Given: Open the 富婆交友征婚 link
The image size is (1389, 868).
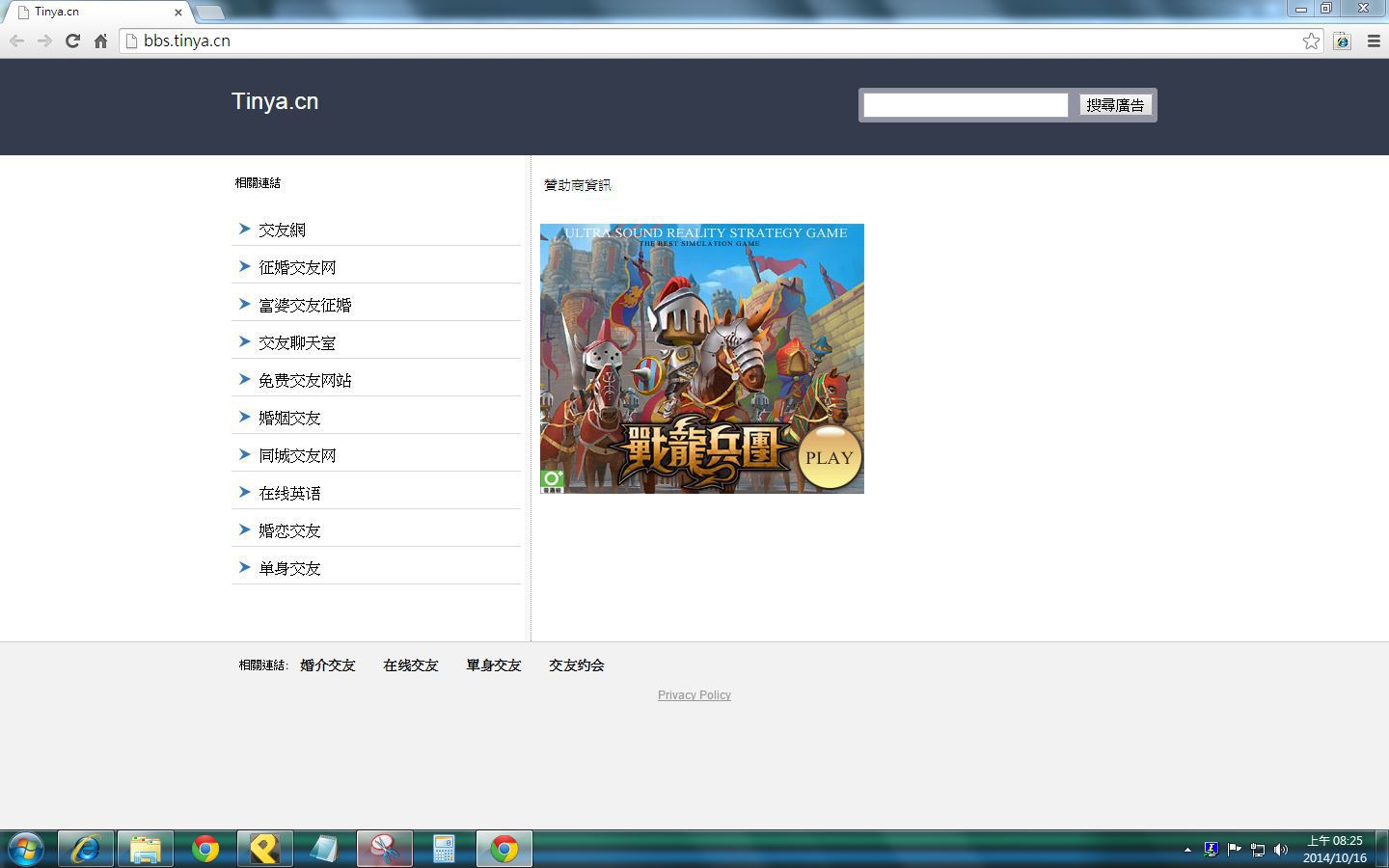Looking at the screenshot, I should (305, 305).
